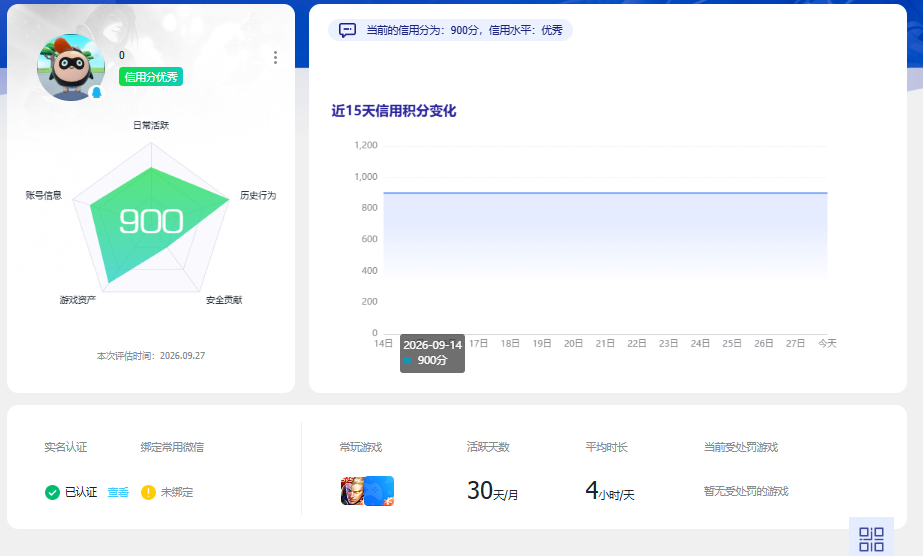Click the 24日 label on chart axis

pyautogui.click(x=700, y=343)
